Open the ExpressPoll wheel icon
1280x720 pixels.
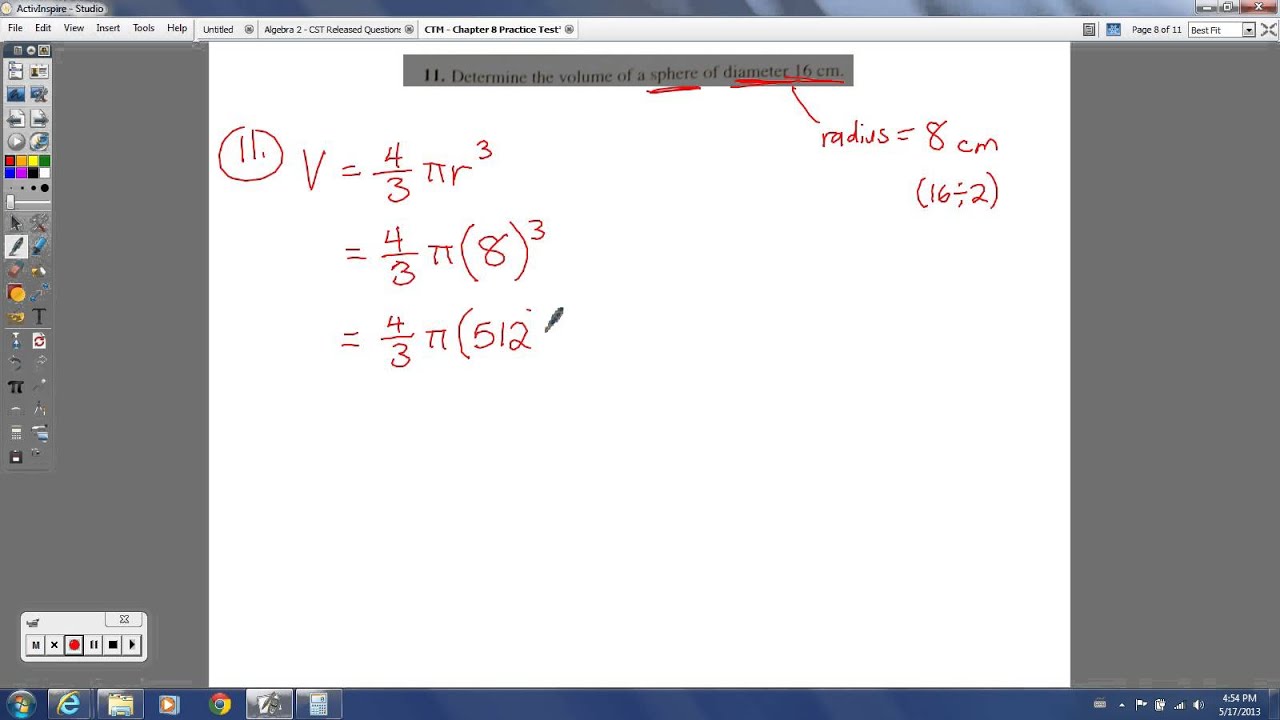[x=39, y=142]
